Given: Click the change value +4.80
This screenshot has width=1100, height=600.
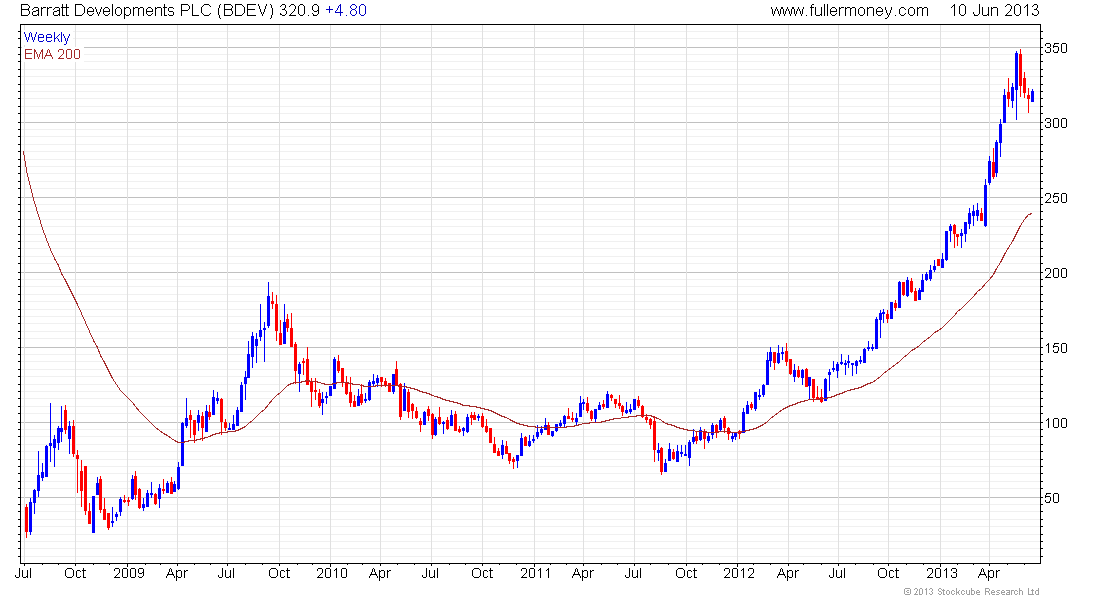Looking at the screenshot, I should coord(346,11).
